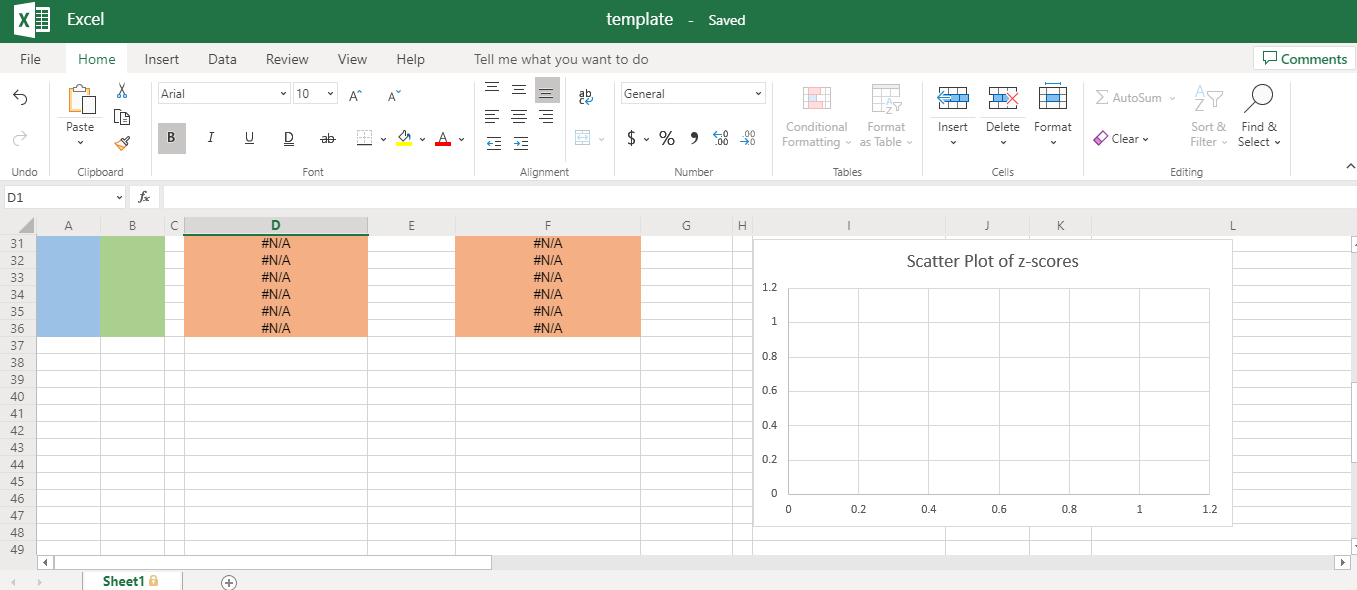
Task: Apply italic formatting
Action: point(210,137)
